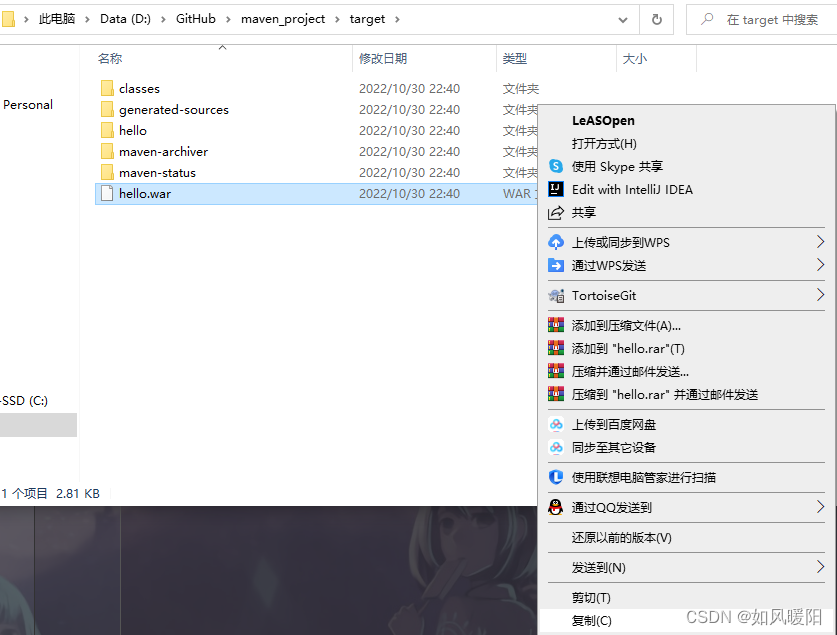Open chevron between GitHub and maven_project
Image resolution: width=837 pixels, height=635 pixels.
click(228, 20)
